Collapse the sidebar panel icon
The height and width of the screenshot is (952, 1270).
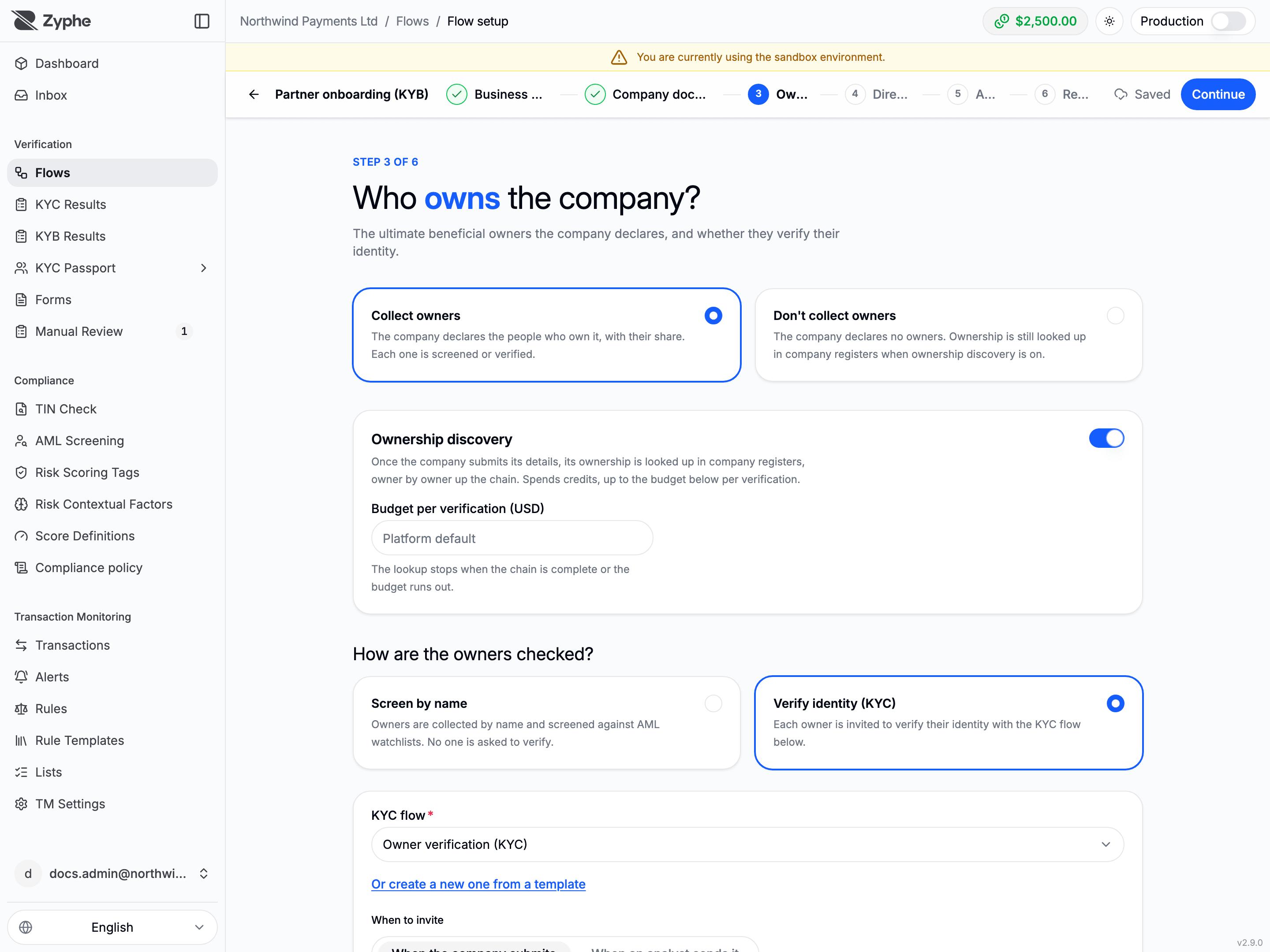tap(202, 21)
